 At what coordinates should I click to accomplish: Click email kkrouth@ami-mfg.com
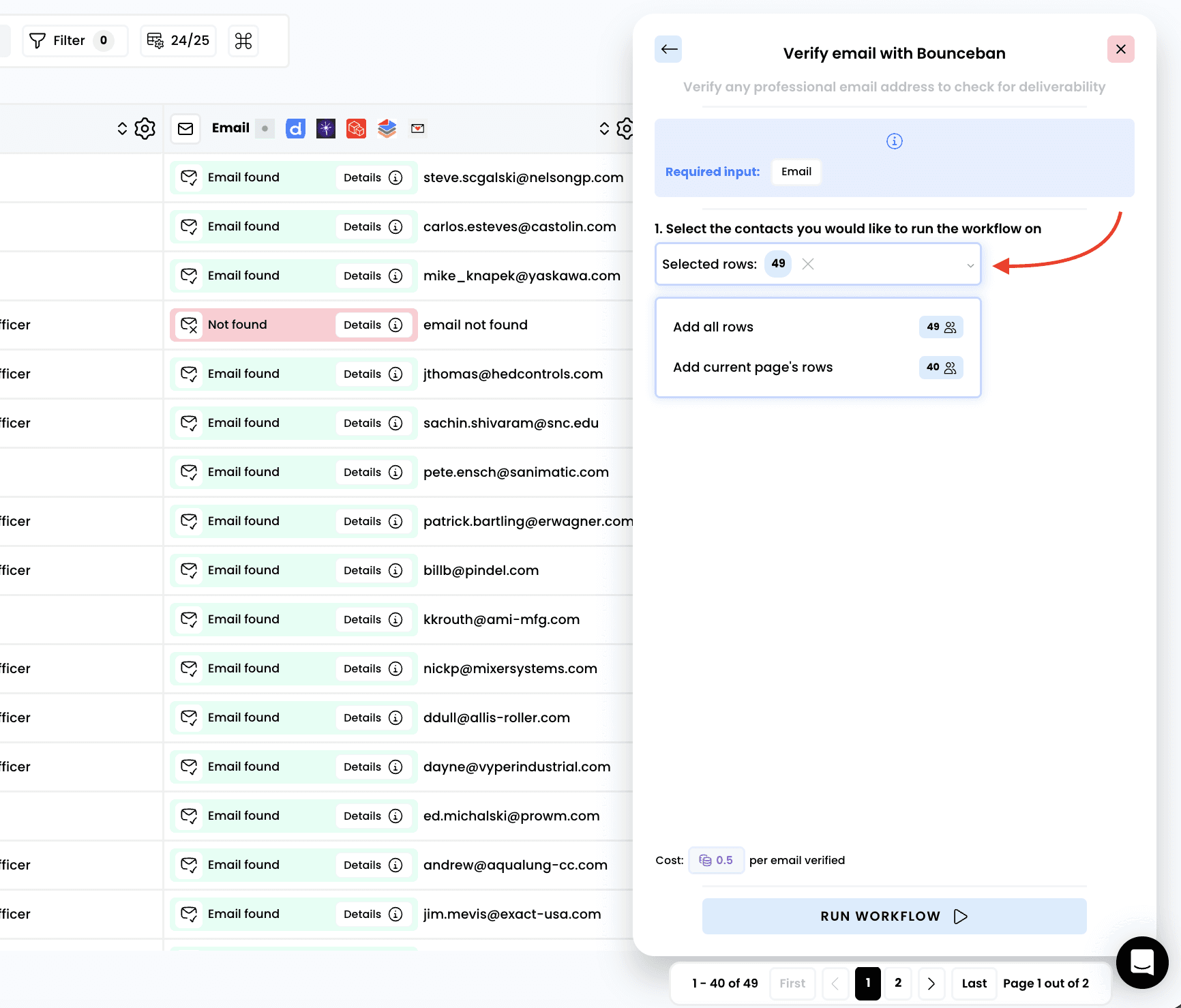click(x=501, y=620)
